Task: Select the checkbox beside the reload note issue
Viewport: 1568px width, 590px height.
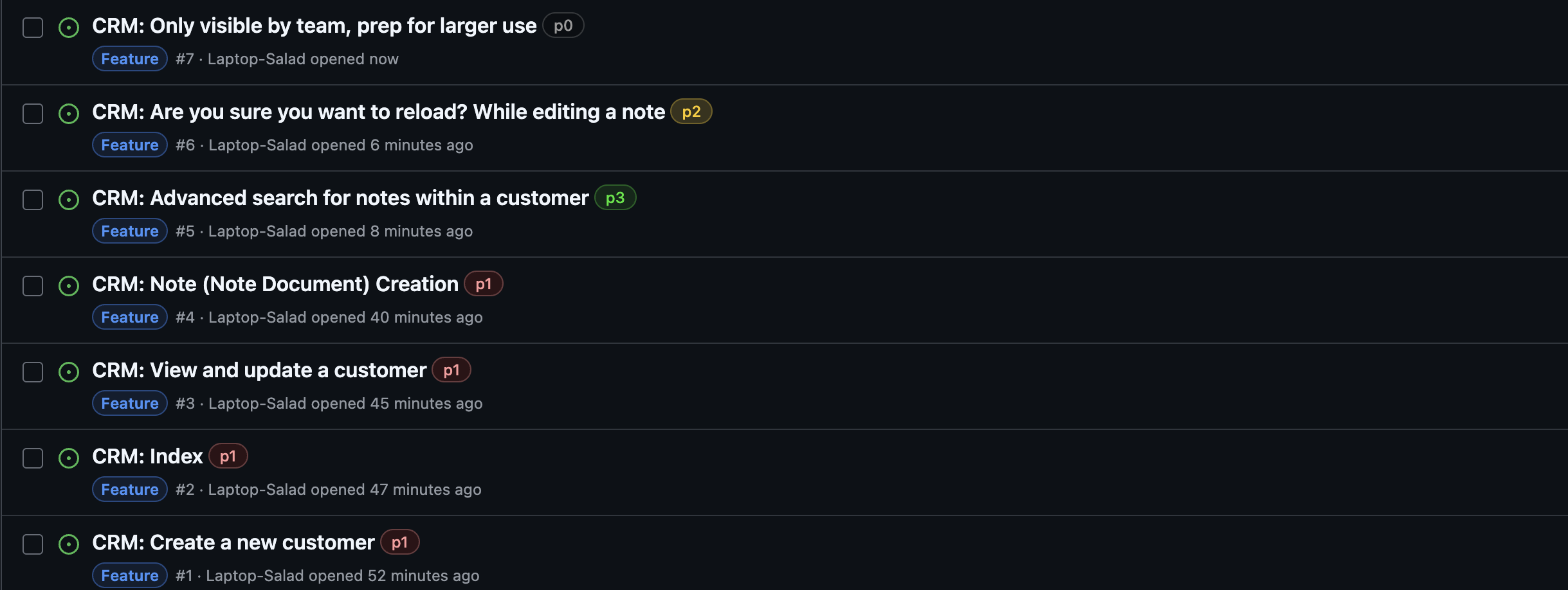Action: (x=33, y=114)
